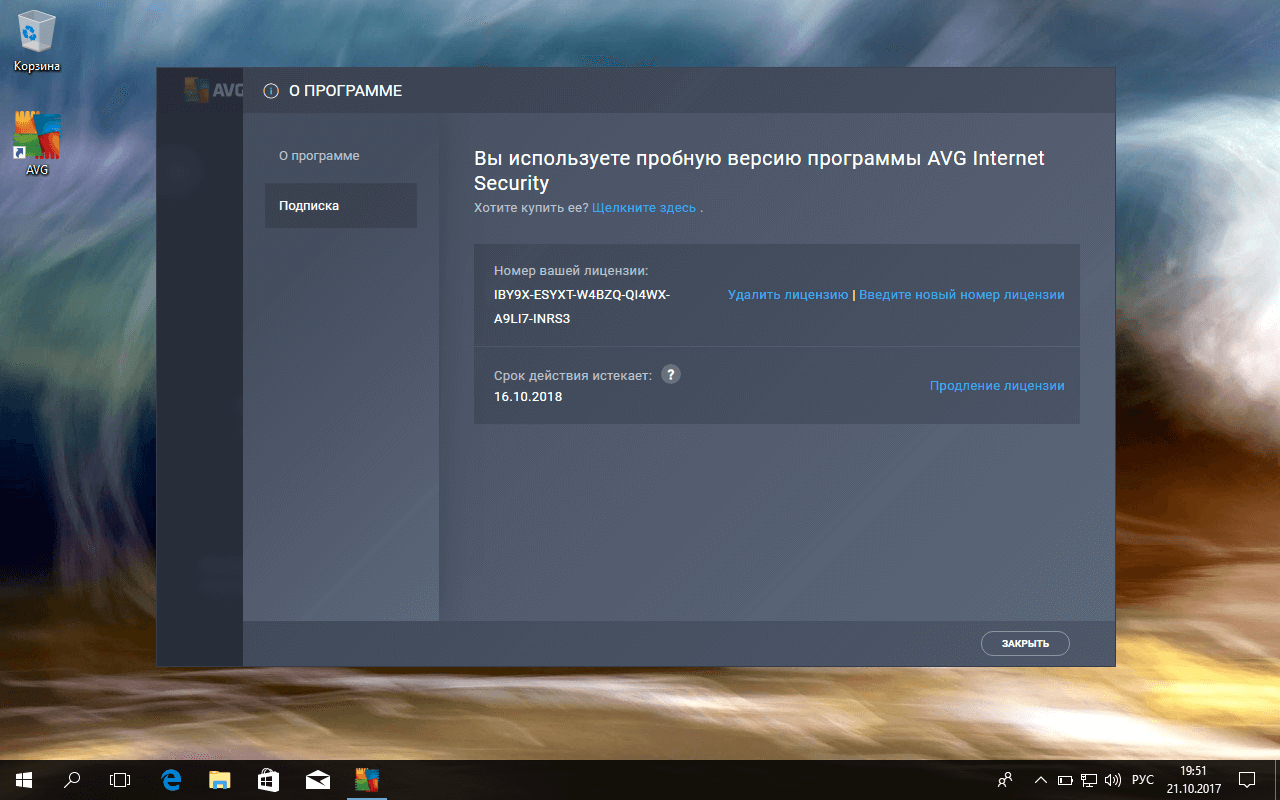
Task: Open the РУС input language switcher
Action: [1142, 779]
